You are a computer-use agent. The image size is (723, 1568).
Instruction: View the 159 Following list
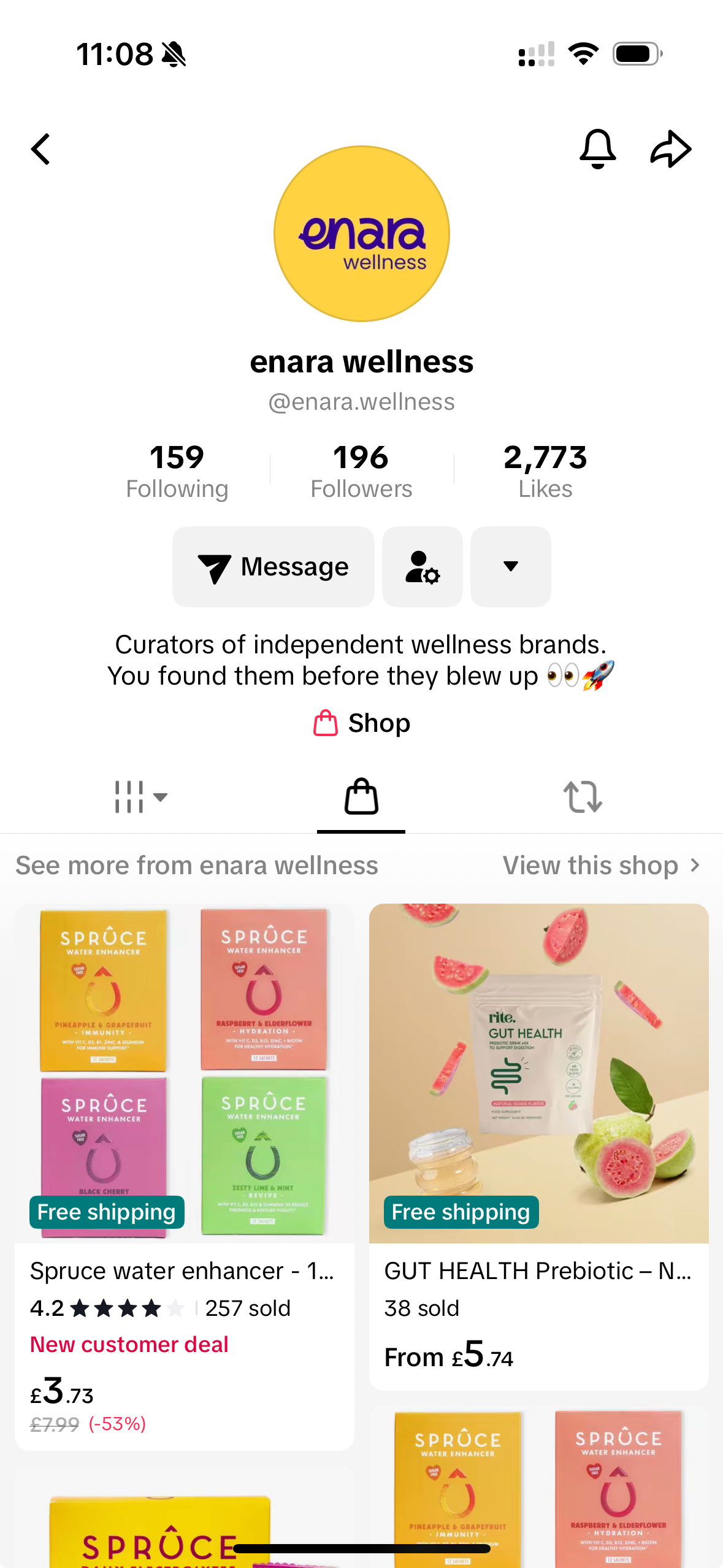coord(177,471)
